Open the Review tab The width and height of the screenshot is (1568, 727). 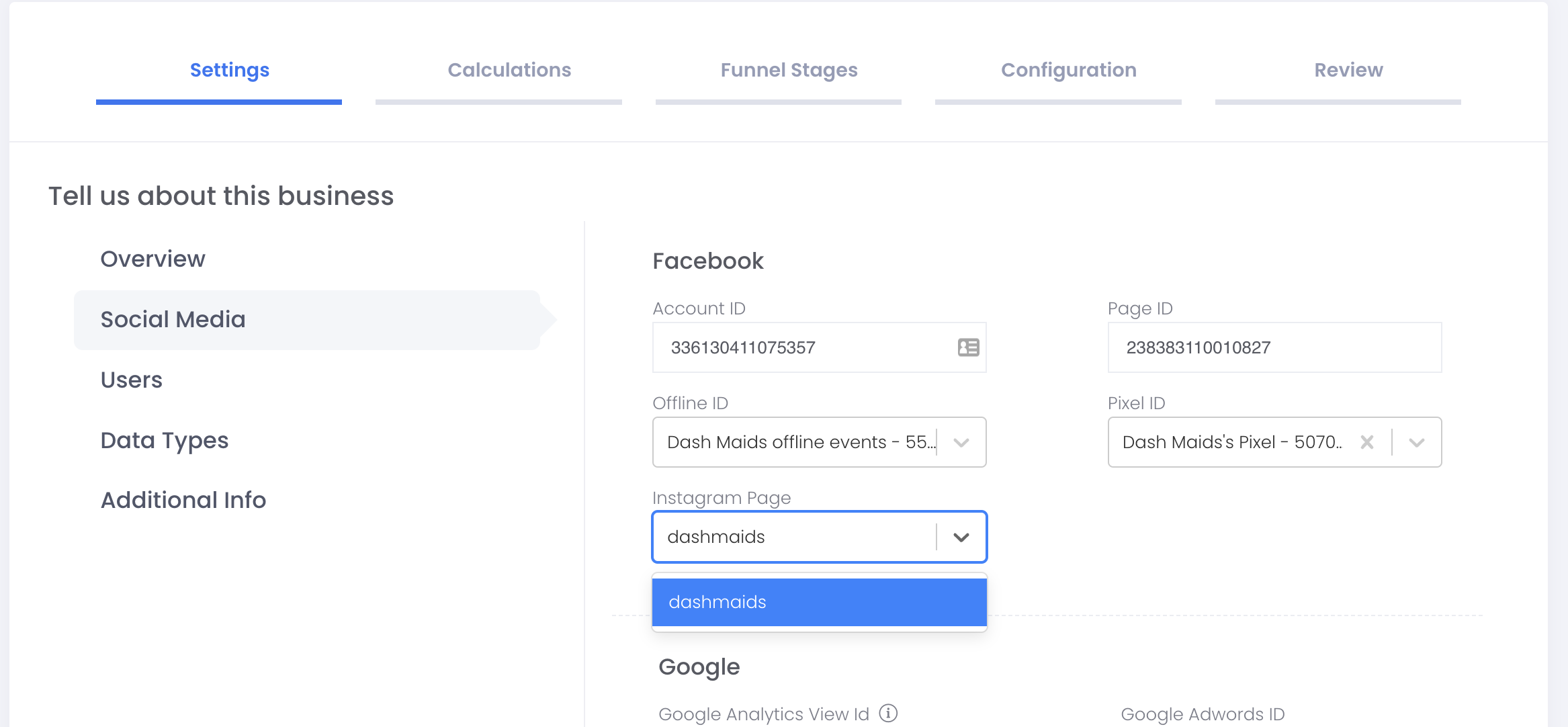(x=1348, y=70)
